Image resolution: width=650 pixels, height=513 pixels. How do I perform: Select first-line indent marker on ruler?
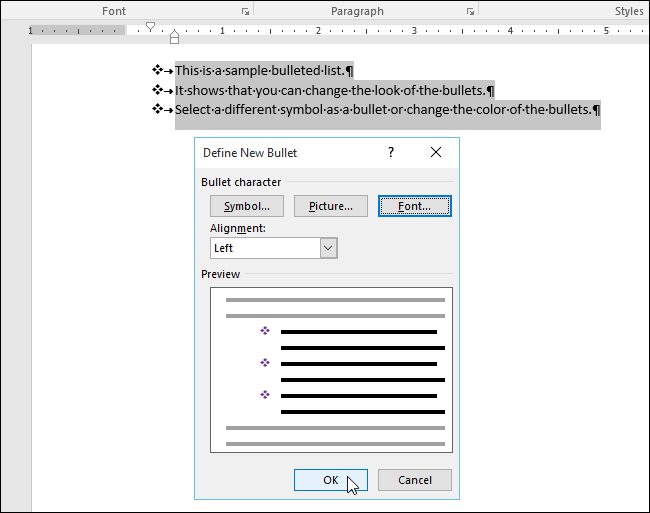(x=150, y=27)
